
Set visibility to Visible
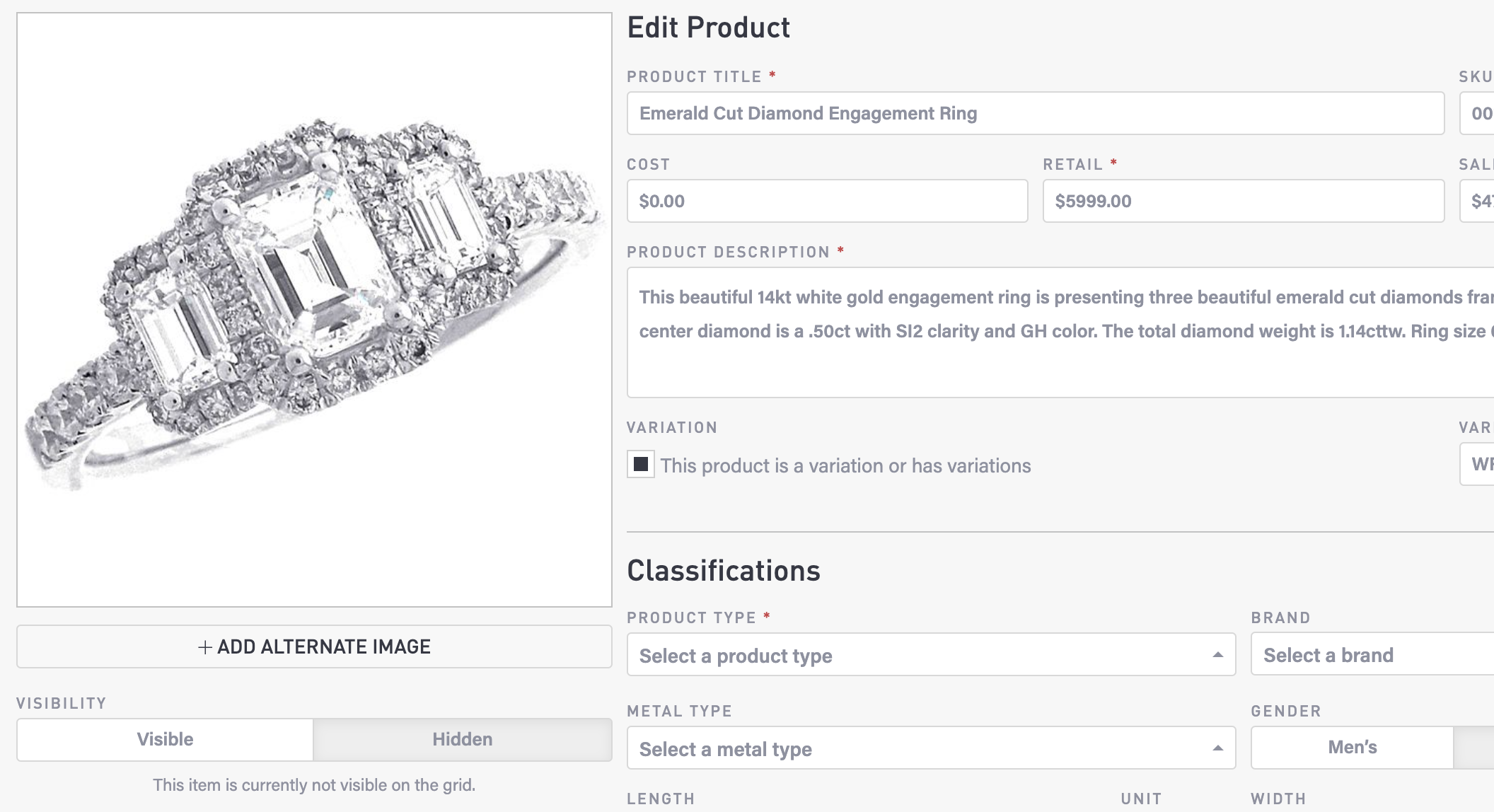click(165, 740)
